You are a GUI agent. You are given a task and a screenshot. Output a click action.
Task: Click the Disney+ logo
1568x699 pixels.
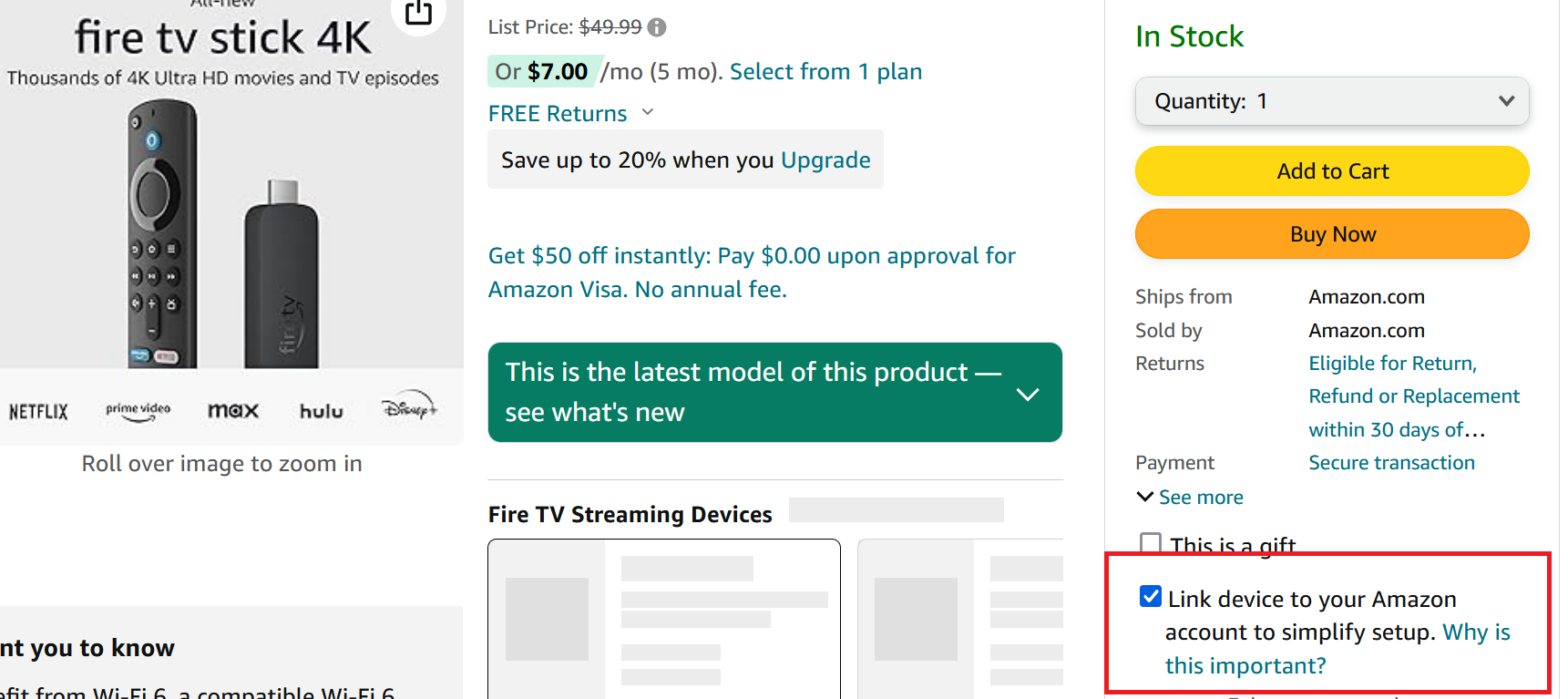[x=409, y=408]
